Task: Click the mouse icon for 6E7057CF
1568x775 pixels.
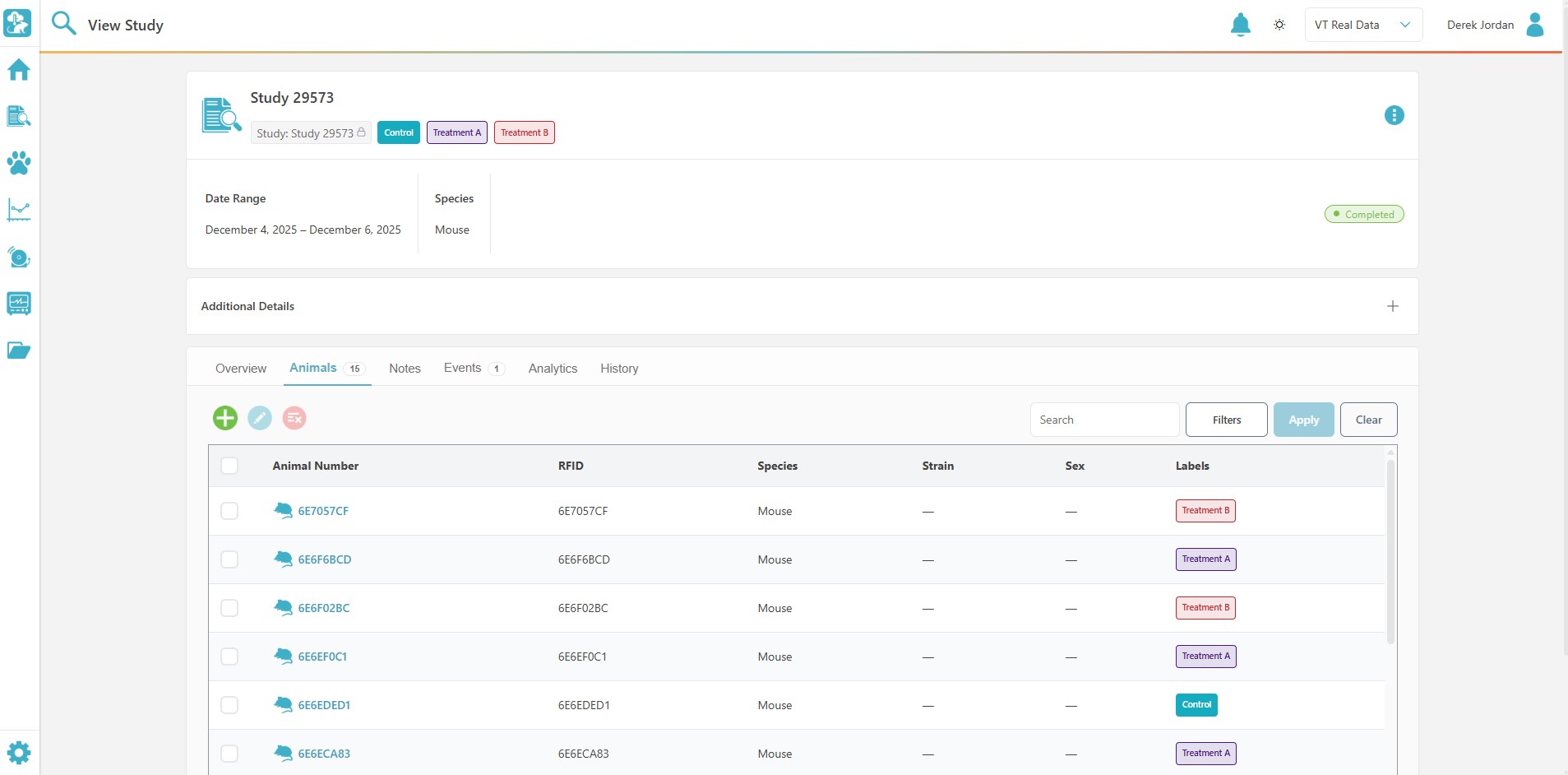Action: point(283,511)
